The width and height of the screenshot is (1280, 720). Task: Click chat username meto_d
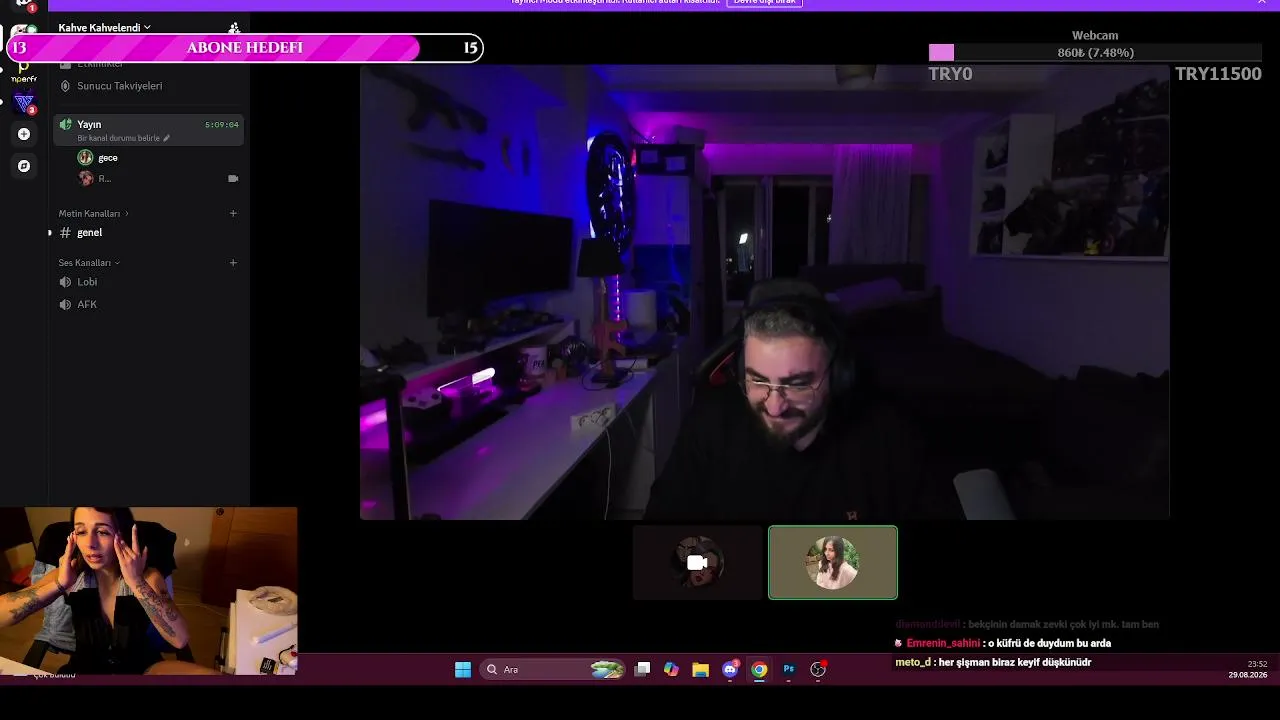point(913,663)
